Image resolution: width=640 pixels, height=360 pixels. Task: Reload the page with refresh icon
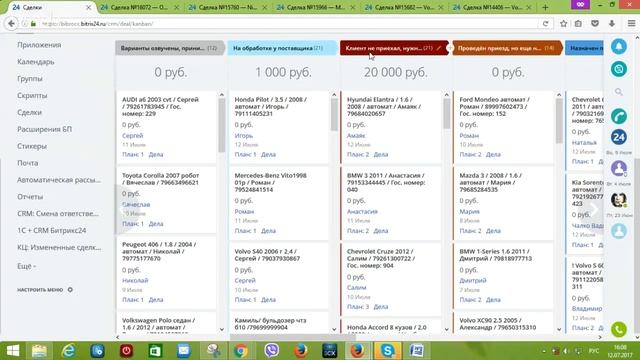click(545, 24)
